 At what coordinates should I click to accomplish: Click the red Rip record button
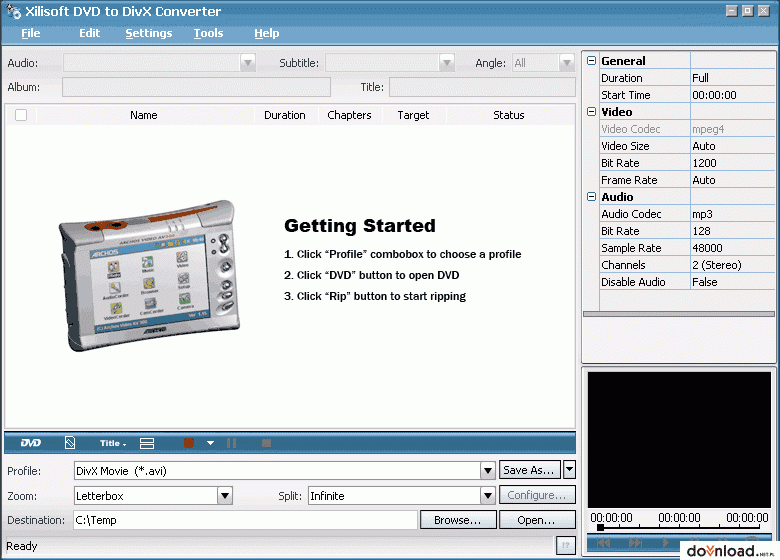189,443
